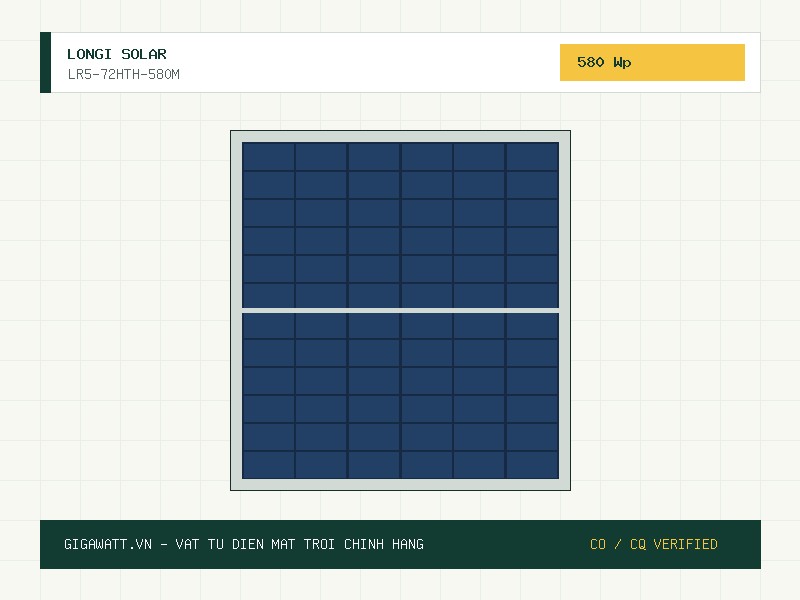This screenshot has width=800, height=600.
Task: Click the solar panel's bottom frame edge
Action: tap(401, 485)
